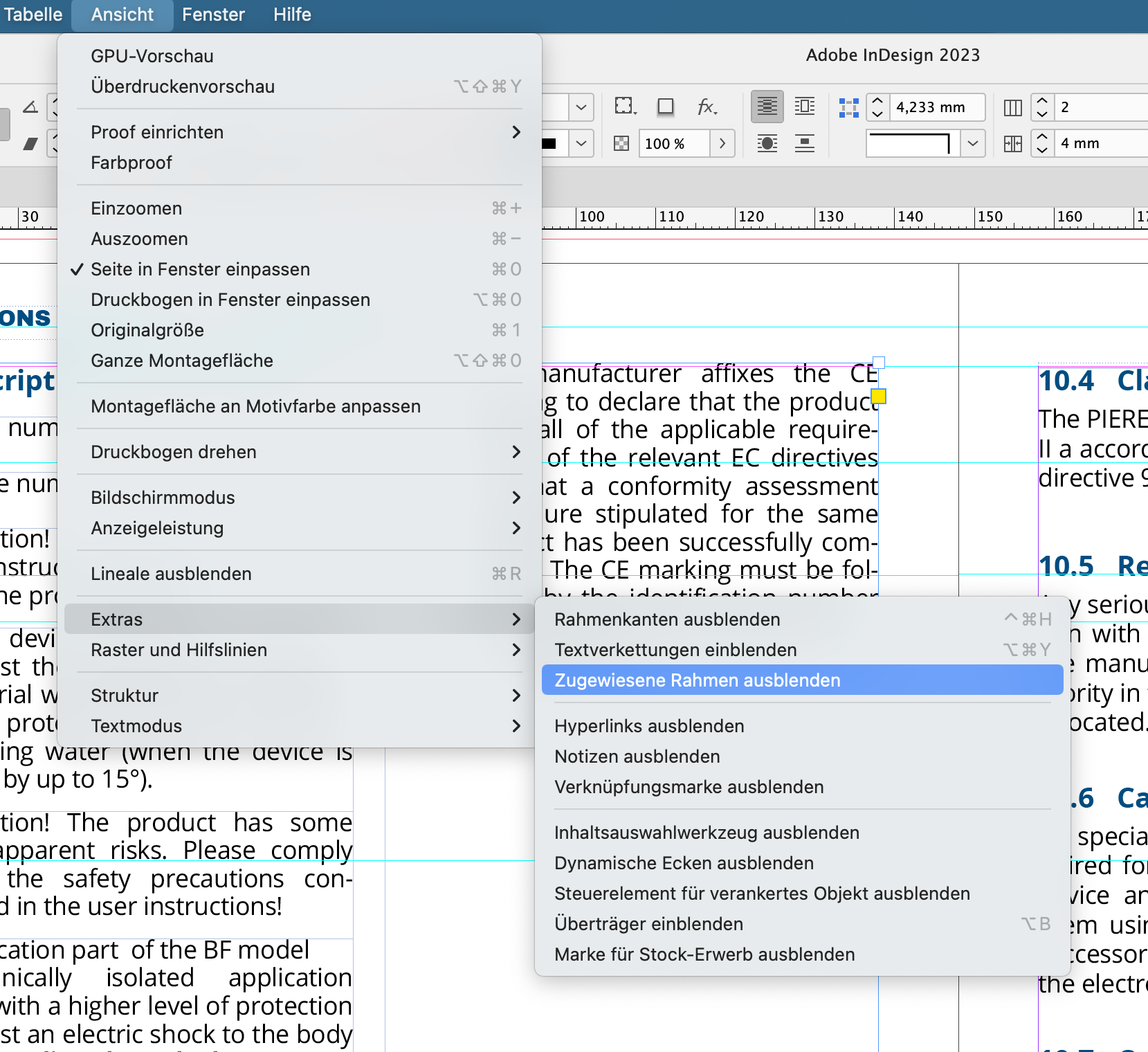Choose Einzoomen
The height and width of the screenshot is (1052, 1148).
[x=299, y=208]
